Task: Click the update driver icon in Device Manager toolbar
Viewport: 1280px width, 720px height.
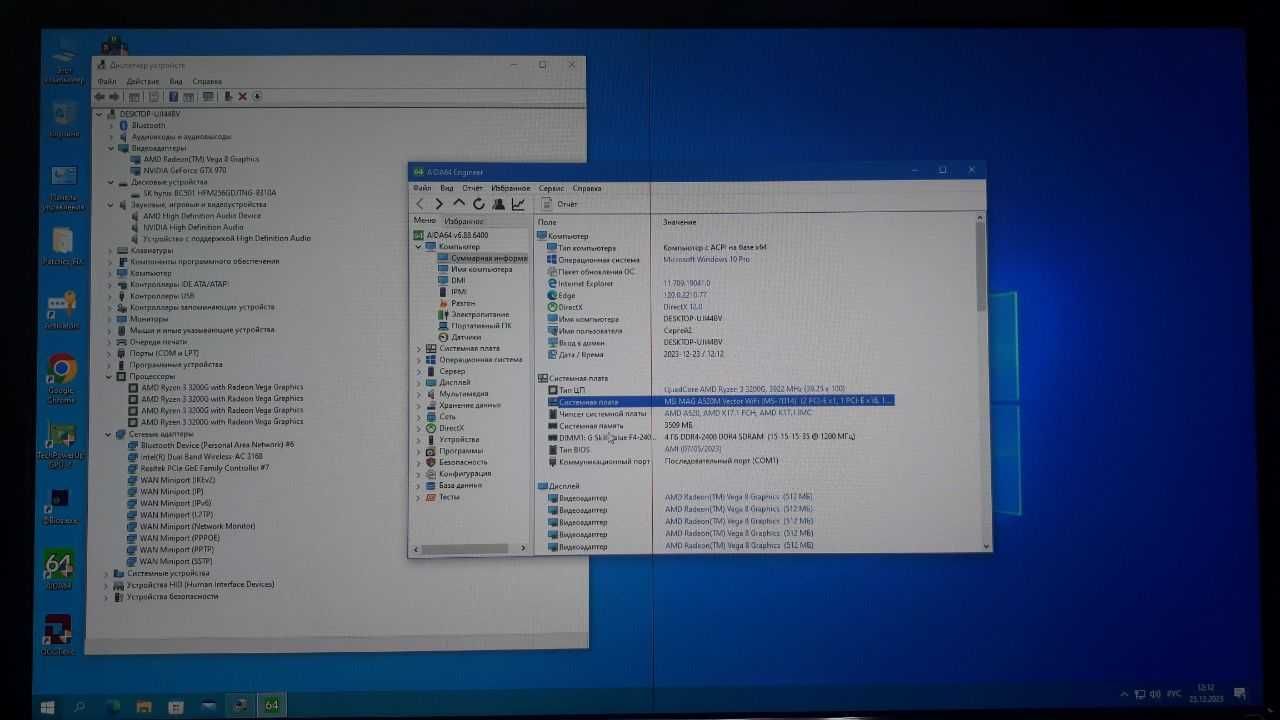Action: (x=228, y=96)
